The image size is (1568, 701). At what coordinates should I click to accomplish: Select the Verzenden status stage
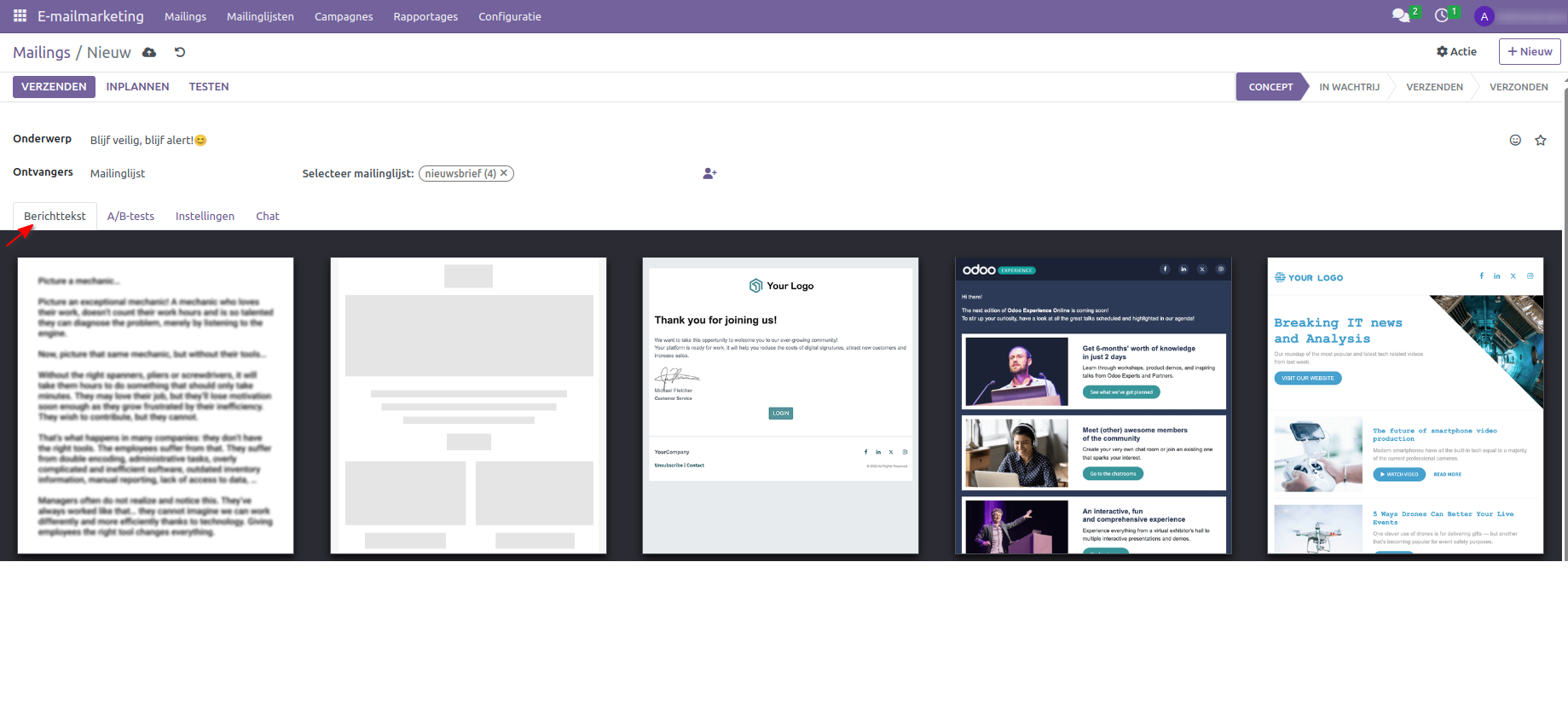pos(1434,87)
